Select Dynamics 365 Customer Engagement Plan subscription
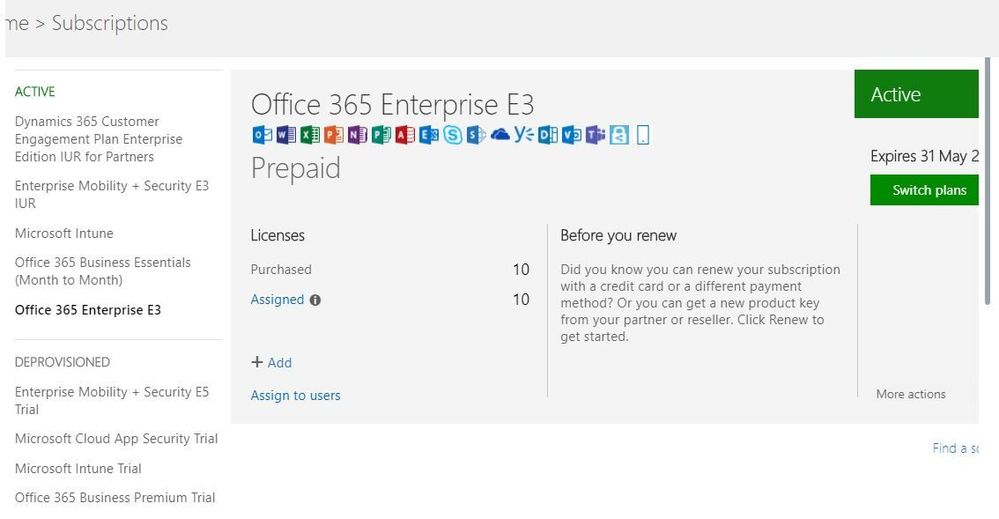 [99, 139]
